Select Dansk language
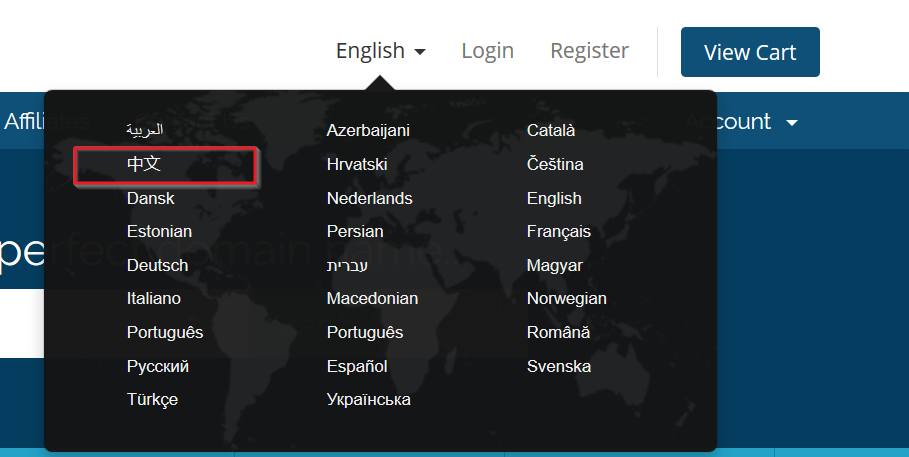The image size is (909, 457). (x=150, y=198)
